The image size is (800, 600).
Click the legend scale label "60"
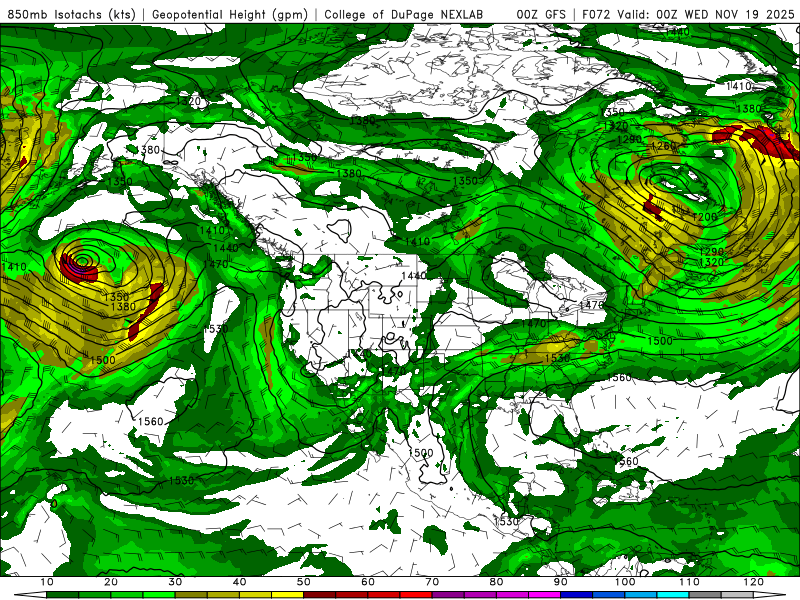point(368,582)
